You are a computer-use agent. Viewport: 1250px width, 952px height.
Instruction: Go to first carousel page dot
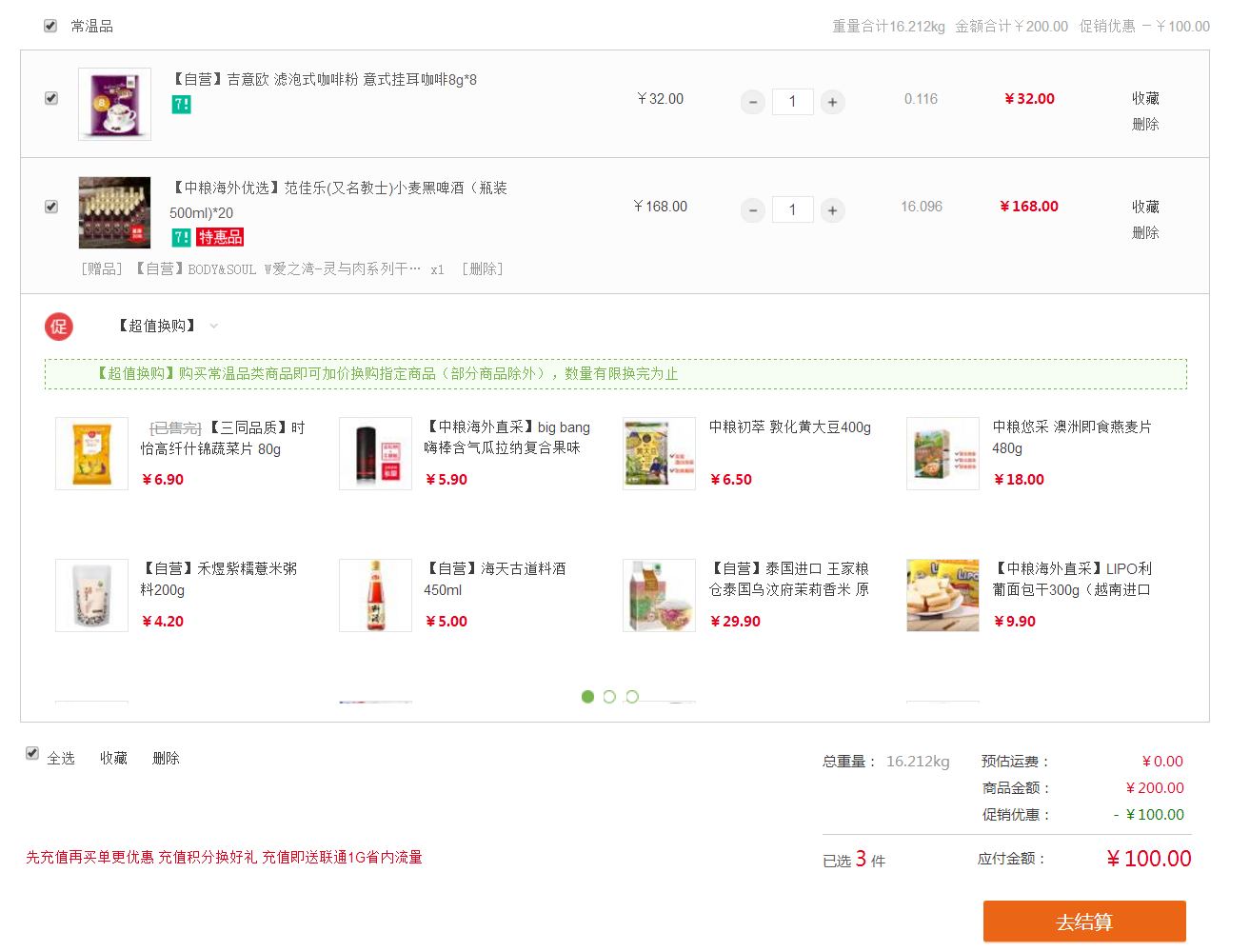tap(587, 697)
